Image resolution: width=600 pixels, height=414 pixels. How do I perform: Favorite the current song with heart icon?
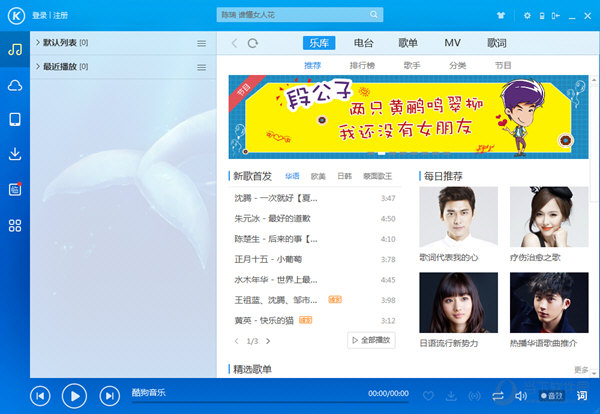click(428, 396)
